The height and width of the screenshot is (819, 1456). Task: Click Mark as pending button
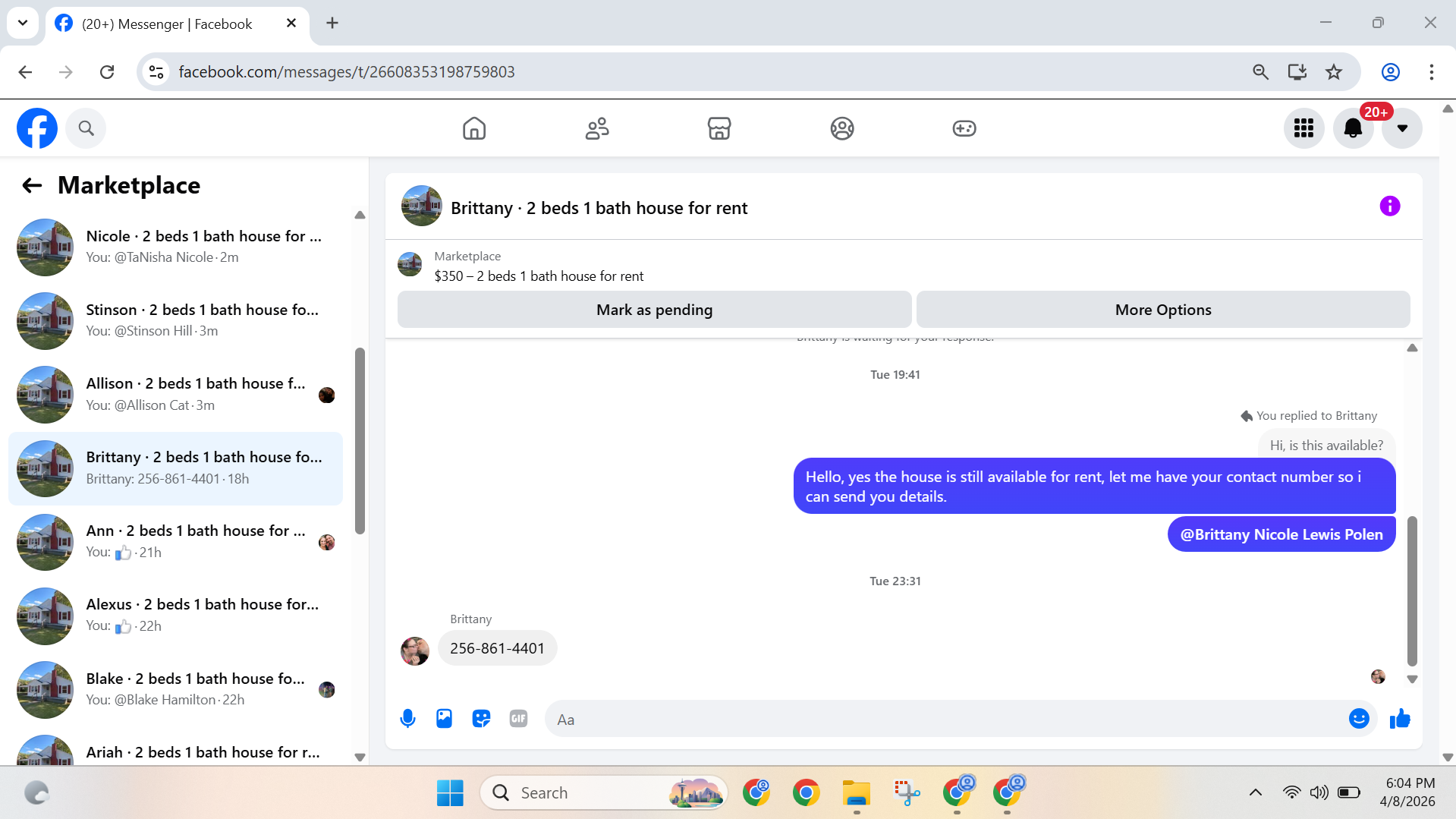[654, 310]
